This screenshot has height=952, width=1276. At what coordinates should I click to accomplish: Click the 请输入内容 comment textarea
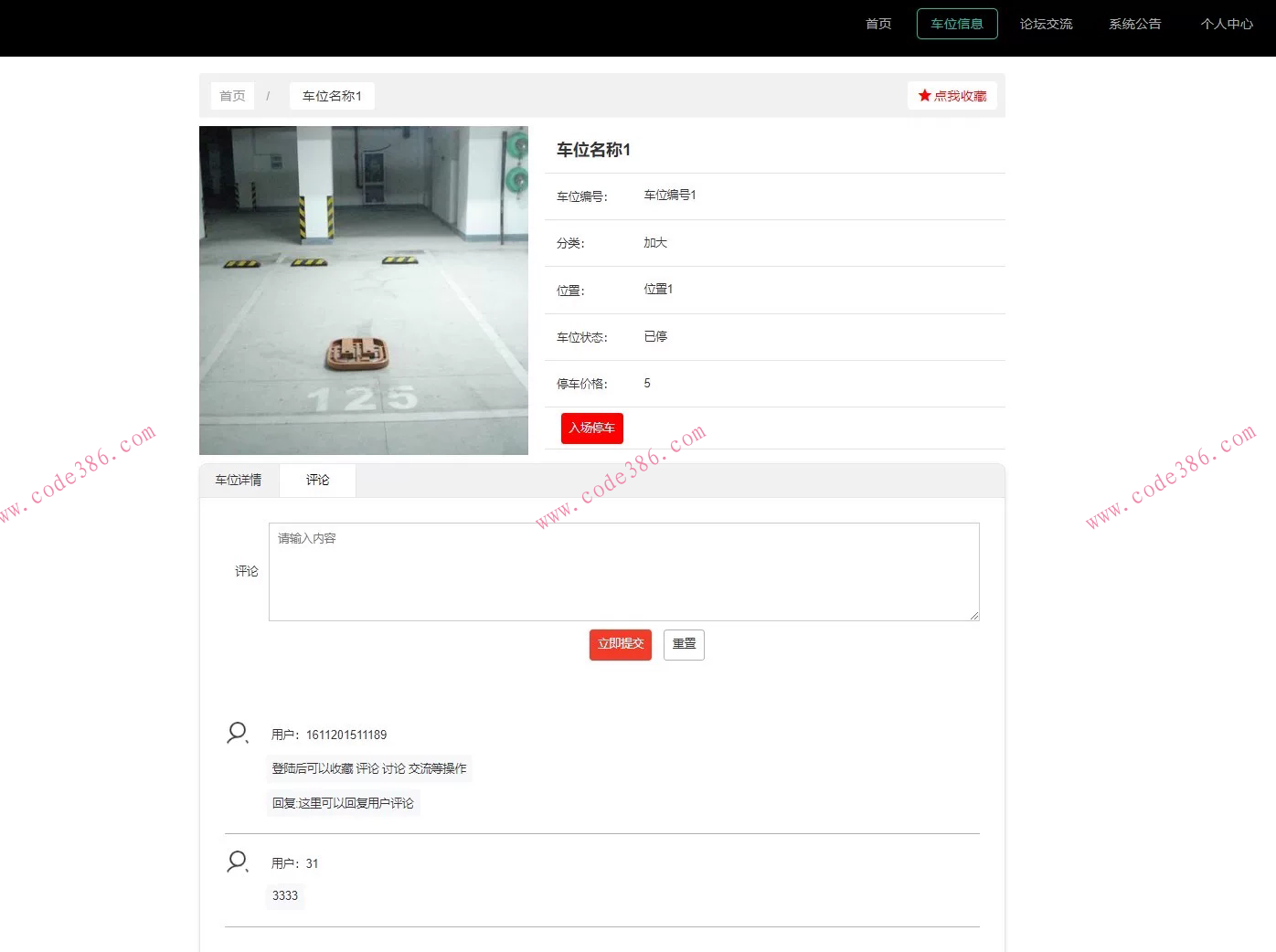click(624, 571)
